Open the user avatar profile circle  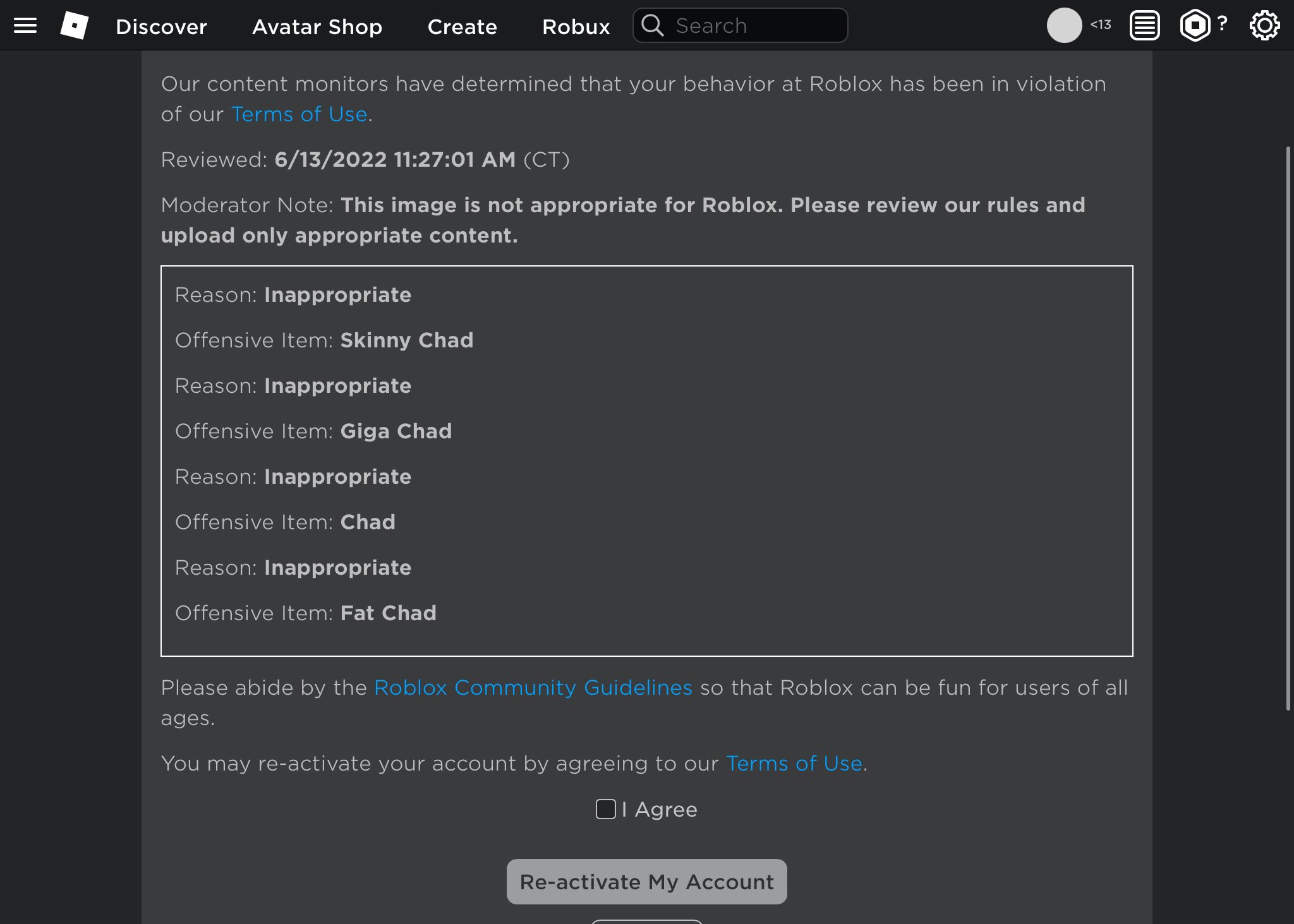point(1065,25)
